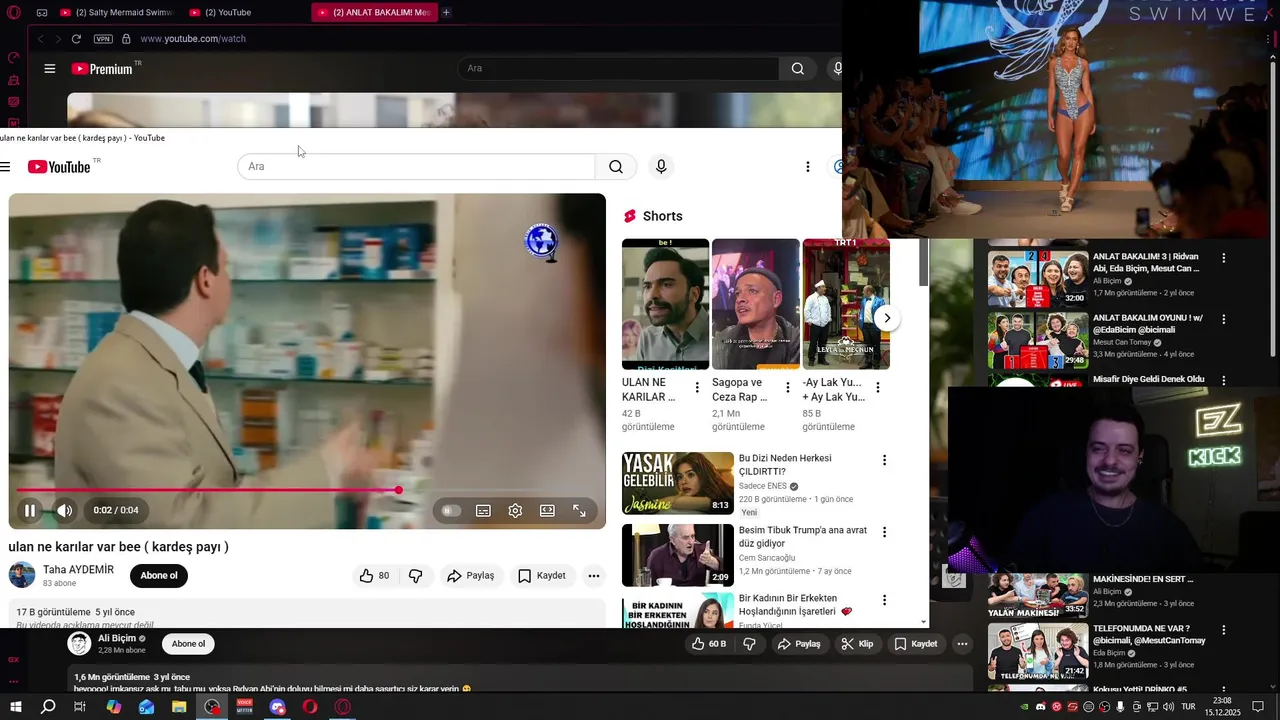The image size is (1280, 720).
Task: Open options for 'Bir Kadının Bir Erkekten' video
Action: [884, 600]
